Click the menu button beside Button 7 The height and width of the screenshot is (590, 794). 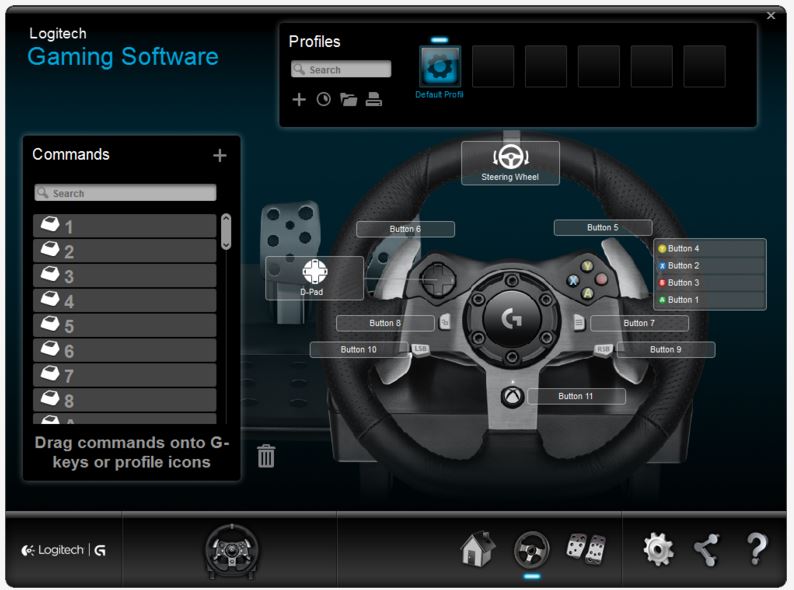coord(579,322)
